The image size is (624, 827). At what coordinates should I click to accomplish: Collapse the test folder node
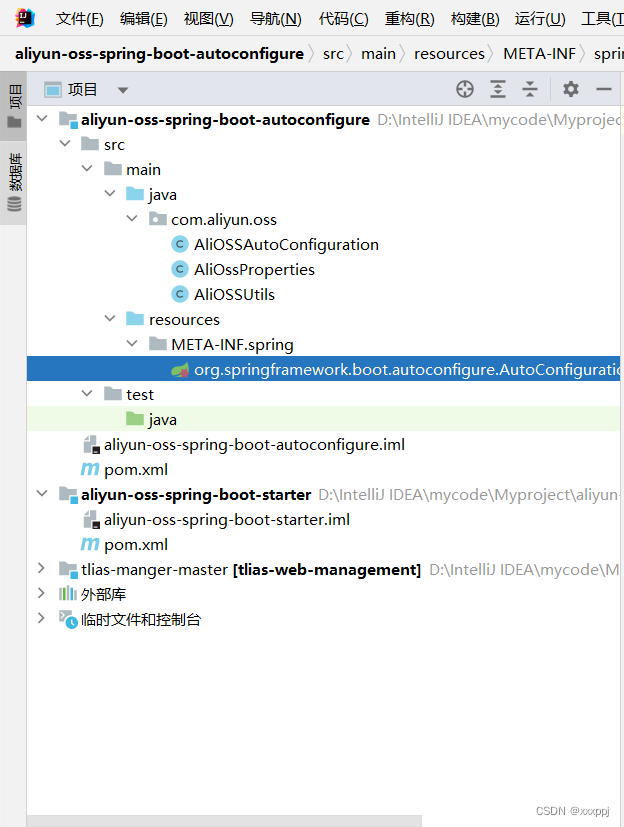[x=87, y=393]
